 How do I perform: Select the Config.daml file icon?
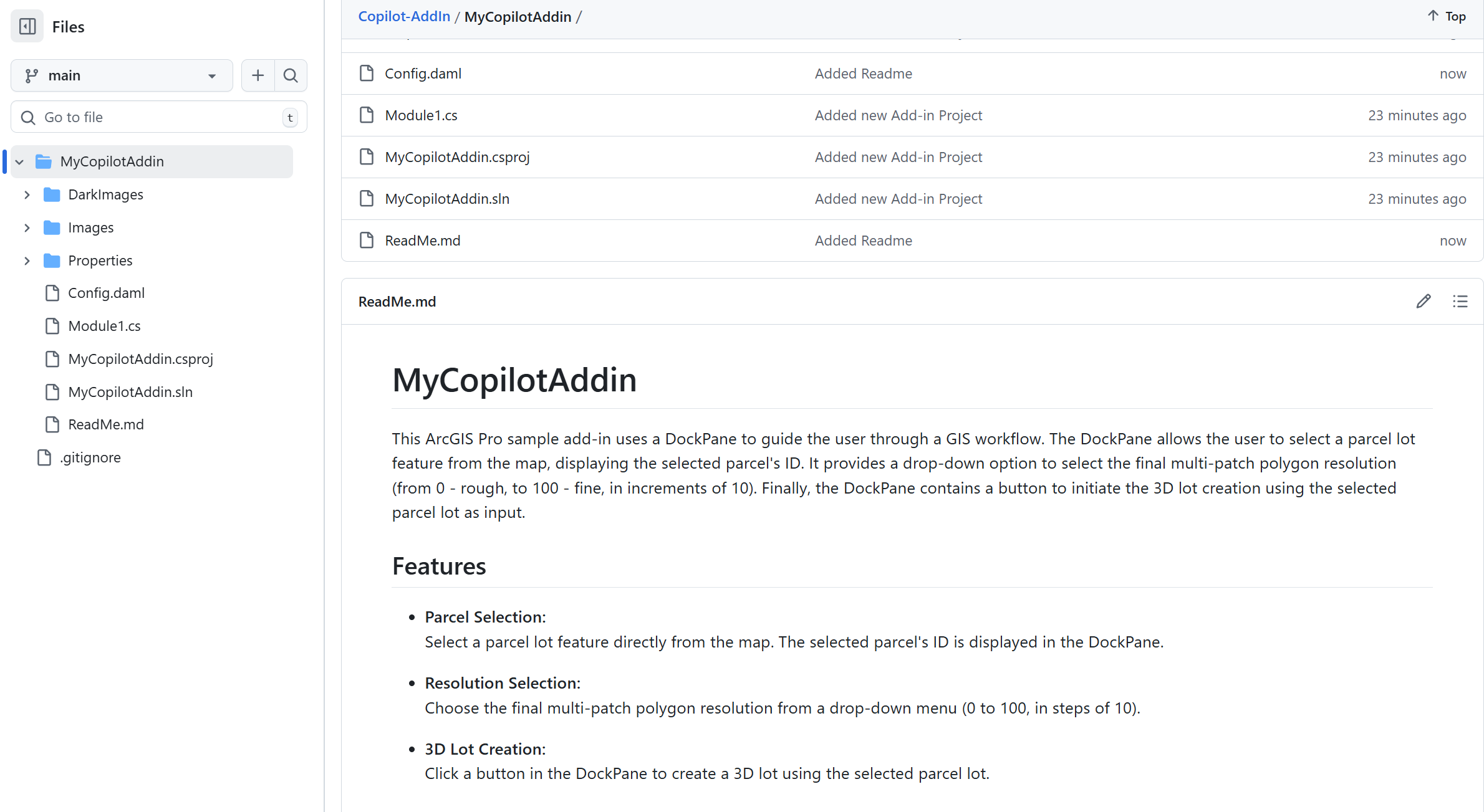[x=52, y=292]
